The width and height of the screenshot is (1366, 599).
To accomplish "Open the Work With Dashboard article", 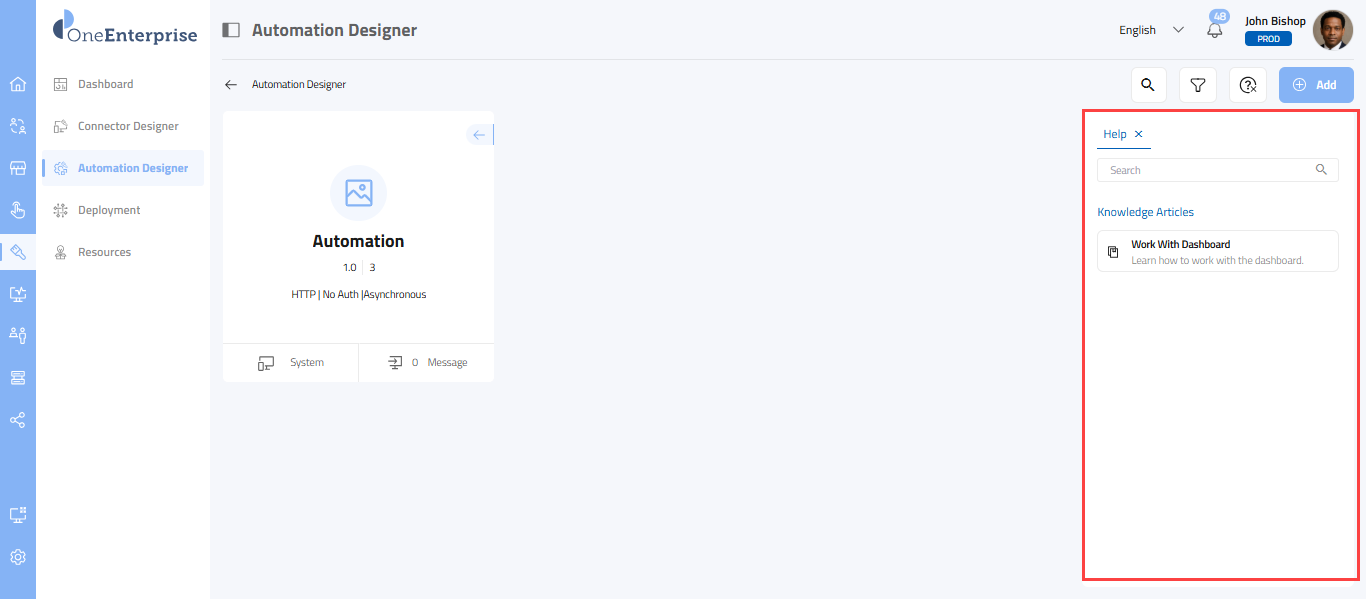I will click(x=1217, y=251).
